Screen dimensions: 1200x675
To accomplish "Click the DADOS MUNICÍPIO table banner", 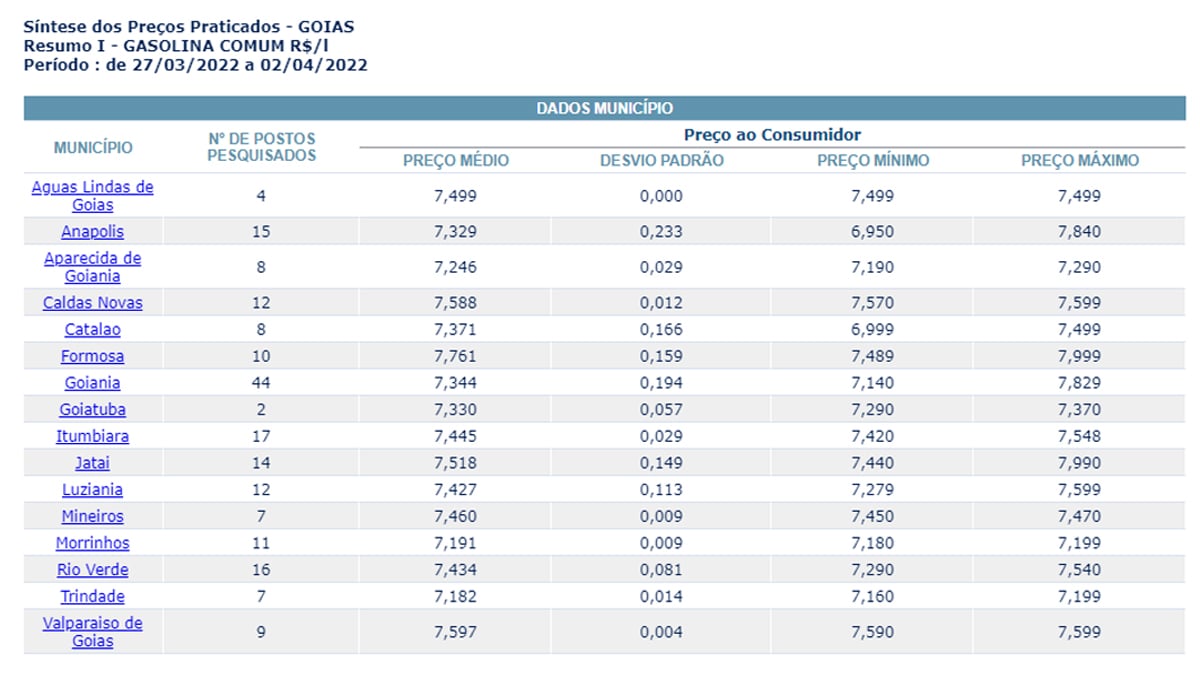I will click(x=604, y=108).
